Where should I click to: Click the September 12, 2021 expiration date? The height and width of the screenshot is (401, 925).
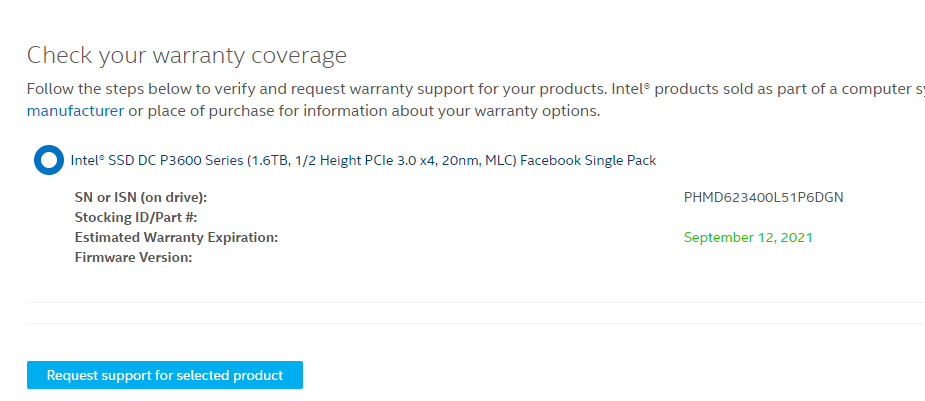[748, 238]
